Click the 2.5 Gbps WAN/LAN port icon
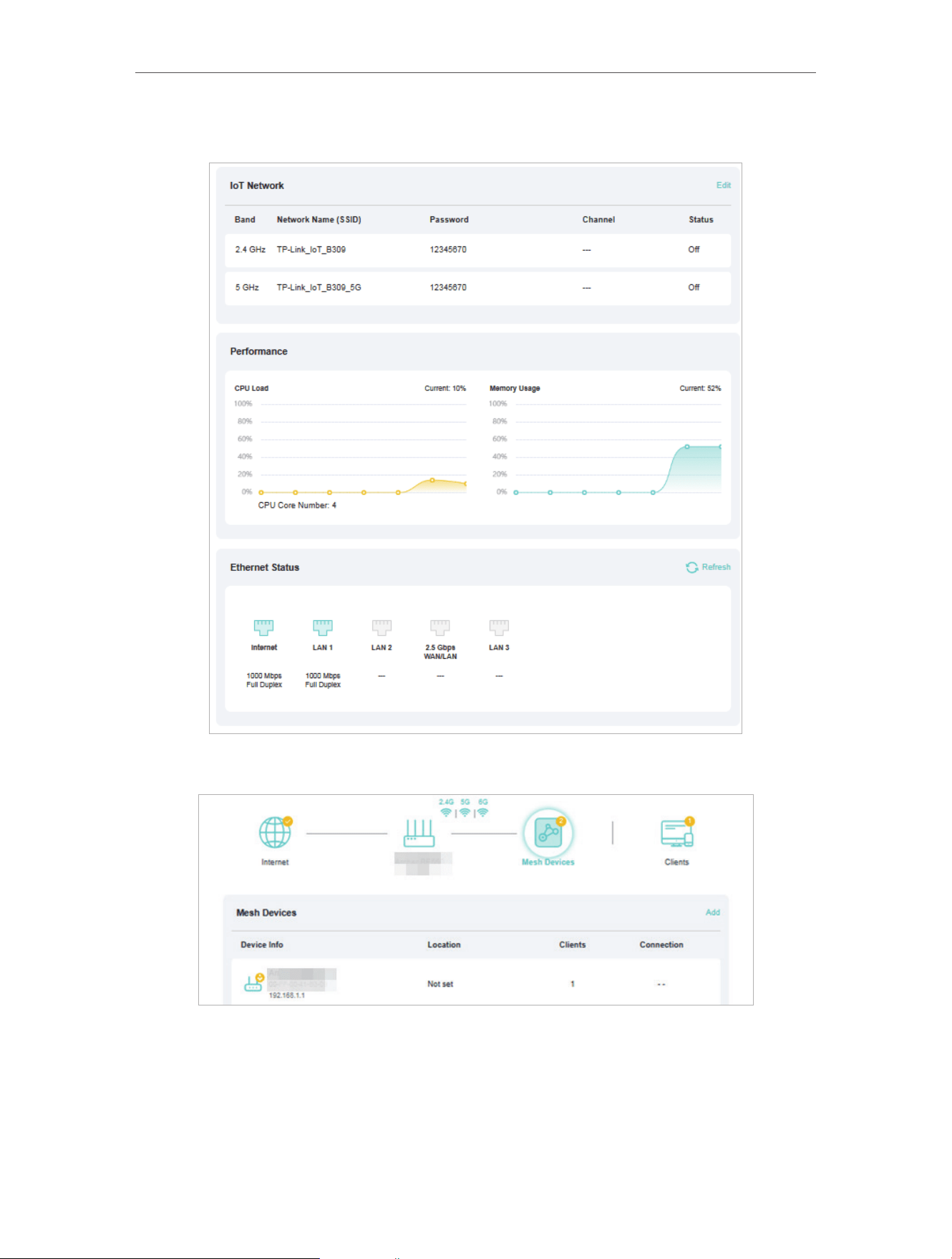Screen dimensions: 952x1259 tap(440, 628)
